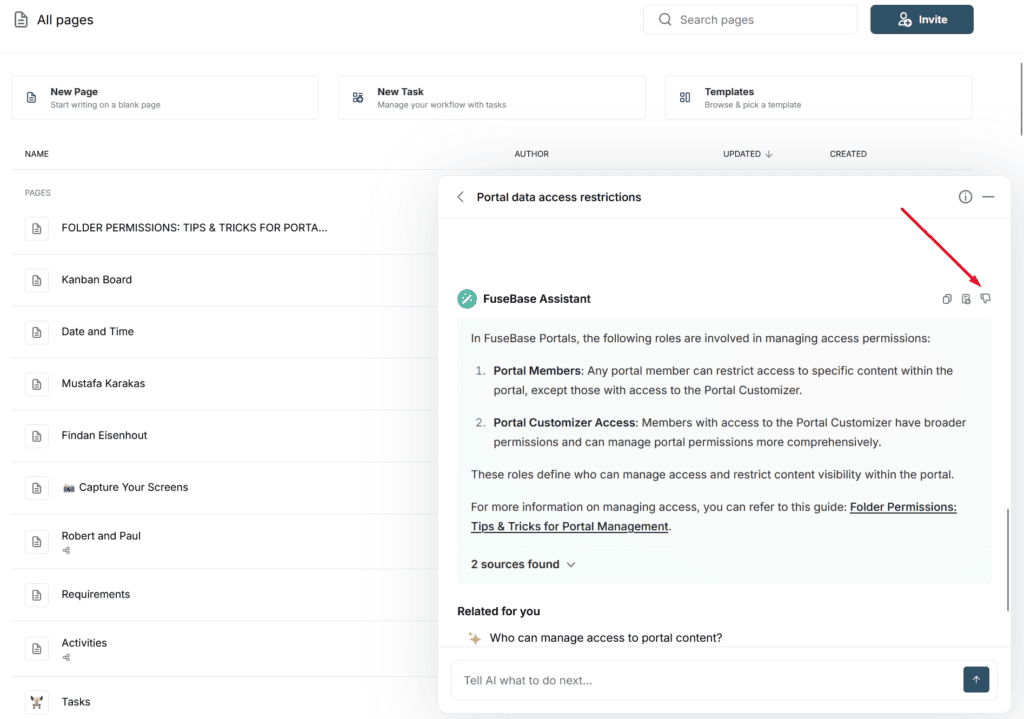
Task: Click the New Page document icon
Action: click(31, 97)
